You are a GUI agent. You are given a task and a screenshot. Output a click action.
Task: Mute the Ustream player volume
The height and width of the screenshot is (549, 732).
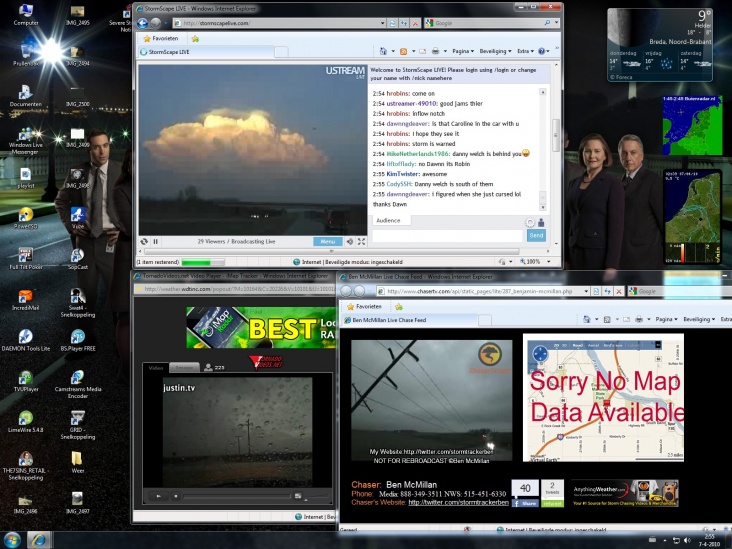(x=350, y=241)
